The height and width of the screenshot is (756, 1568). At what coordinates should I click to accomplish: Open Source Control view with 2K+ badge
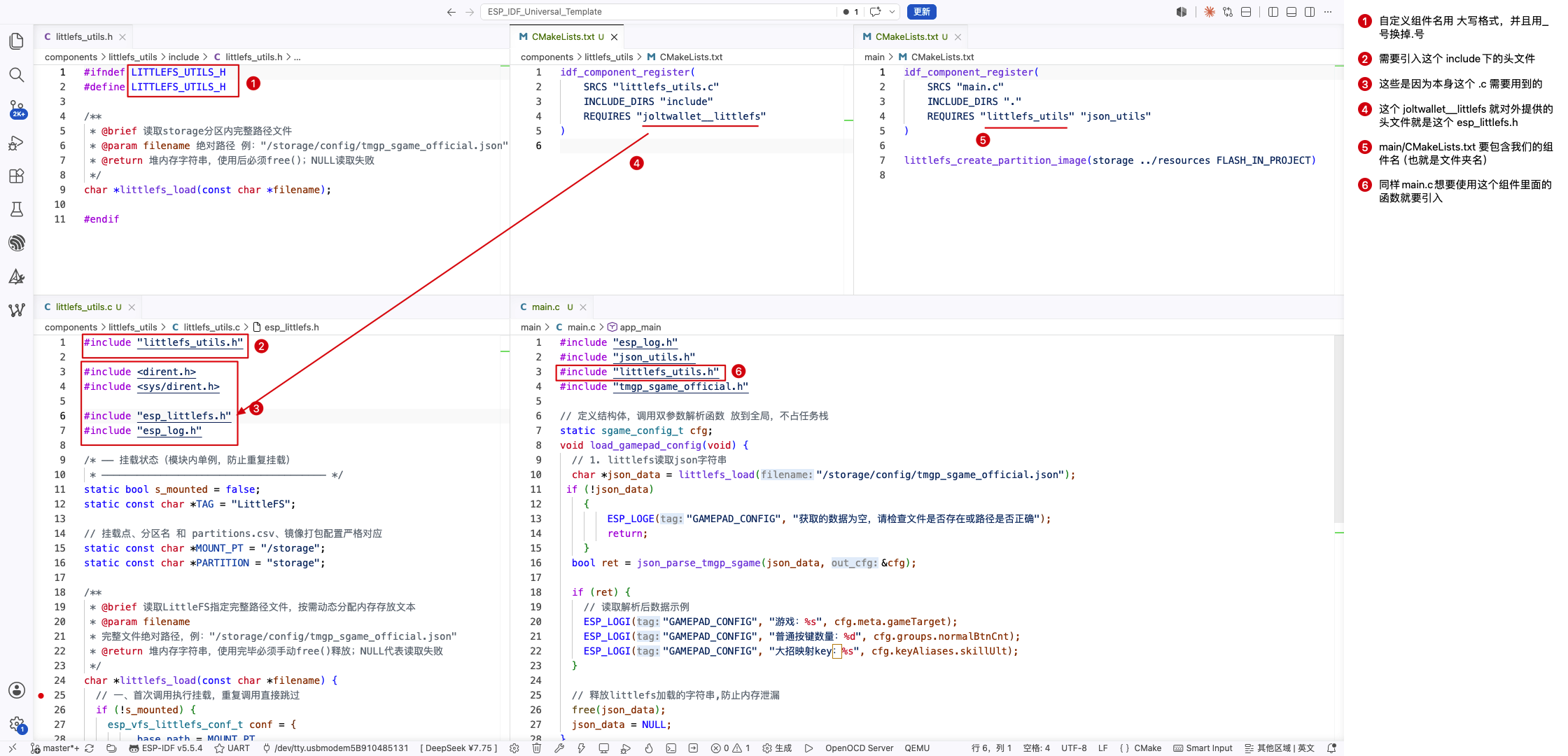tap(17, 109)
